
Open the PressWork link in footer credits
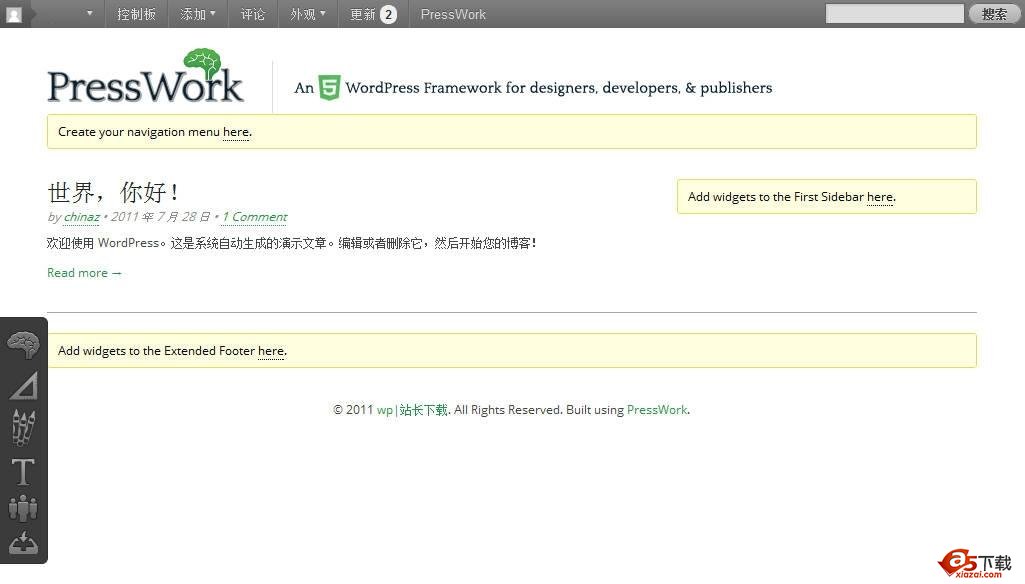[657, 410]
